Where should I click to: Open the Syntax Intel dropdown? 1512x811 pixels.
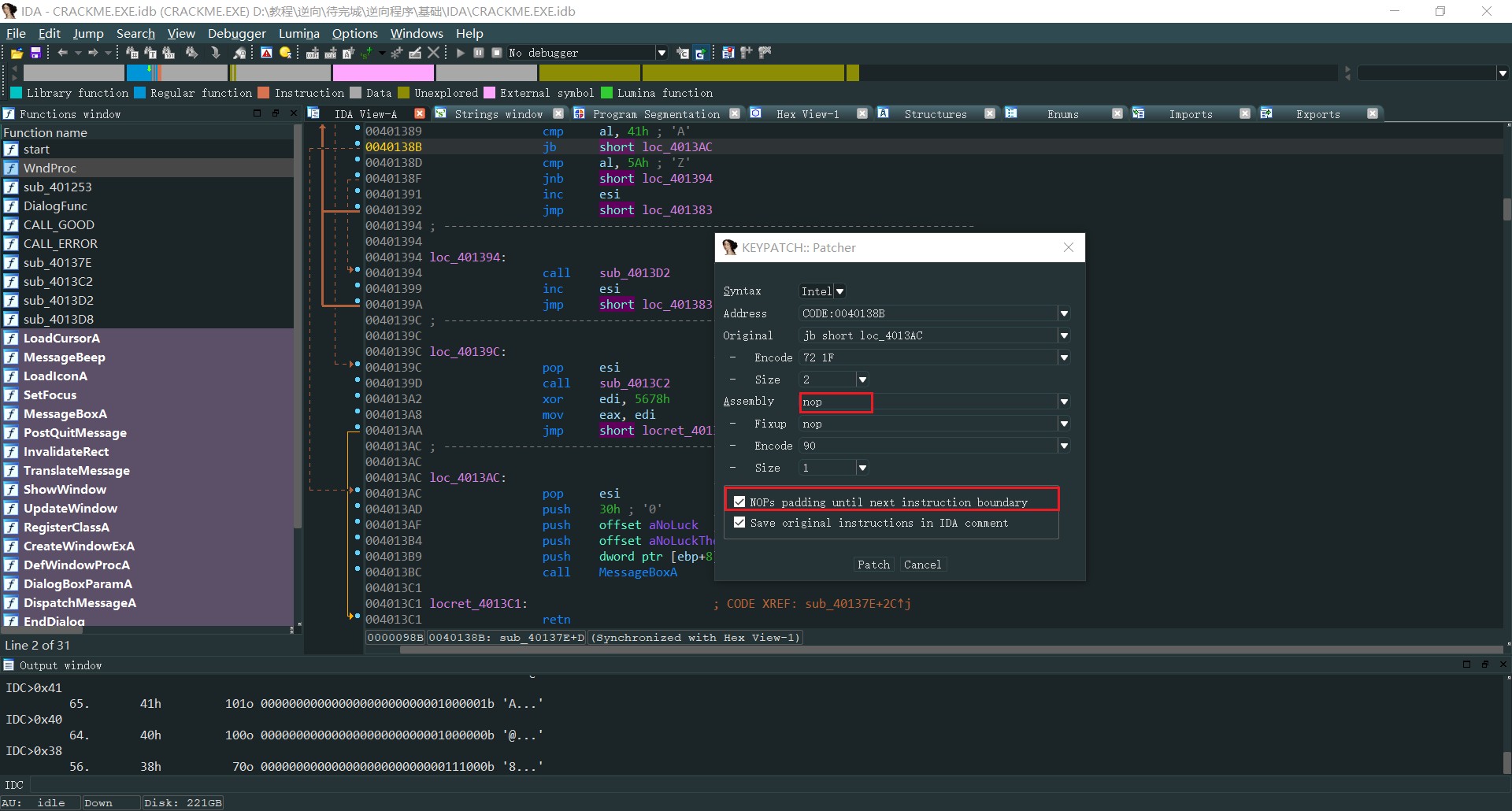point(839,291)
